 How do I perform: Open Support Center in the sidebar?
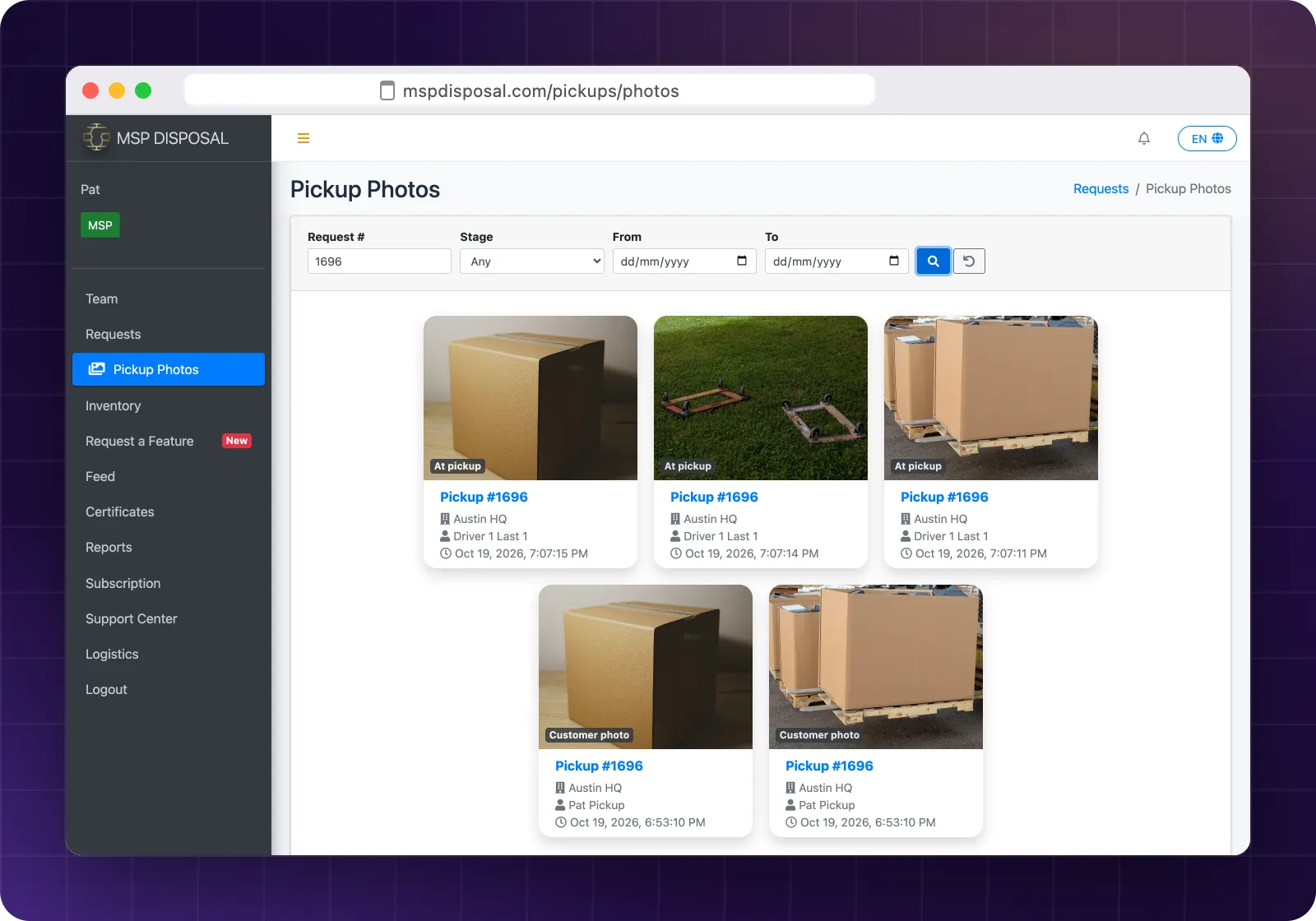coord(132,618)
